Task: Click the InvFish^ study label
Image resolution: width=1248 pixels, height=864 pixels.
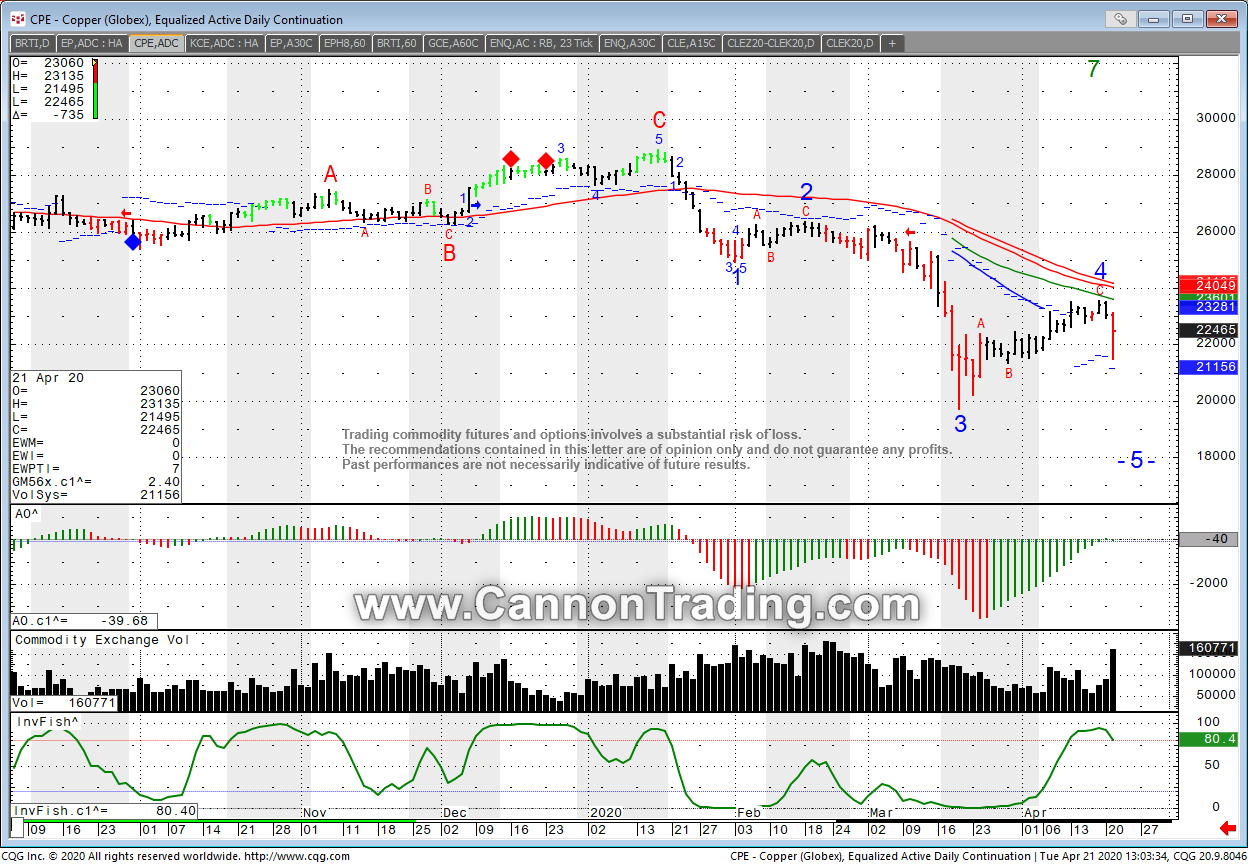Action: tap(47, 721)
